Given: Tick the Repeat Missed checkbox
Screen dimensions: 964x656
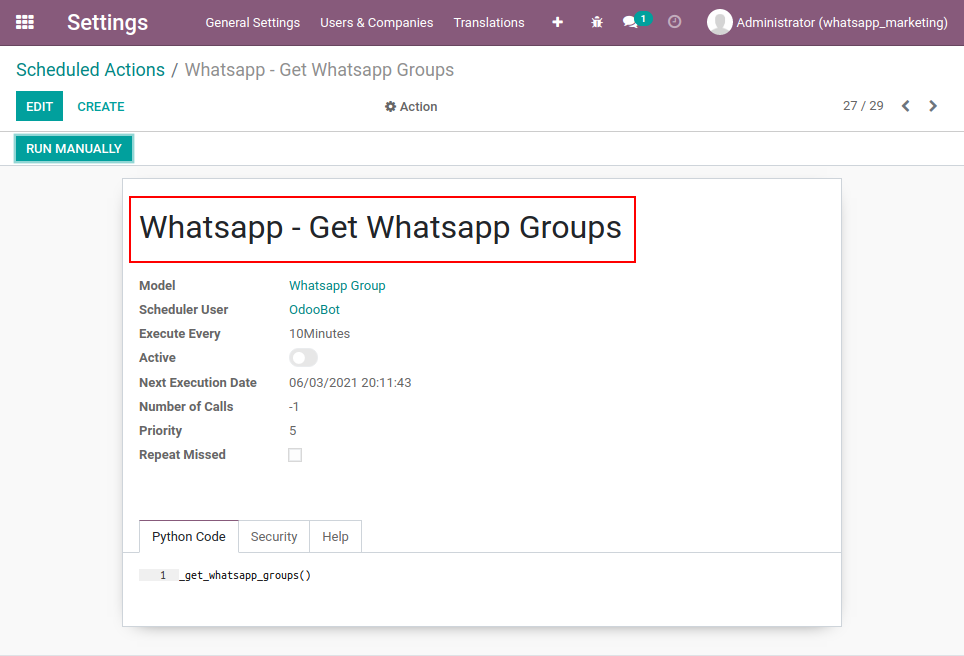Looking at the screenshot, I should coord(295,455).
